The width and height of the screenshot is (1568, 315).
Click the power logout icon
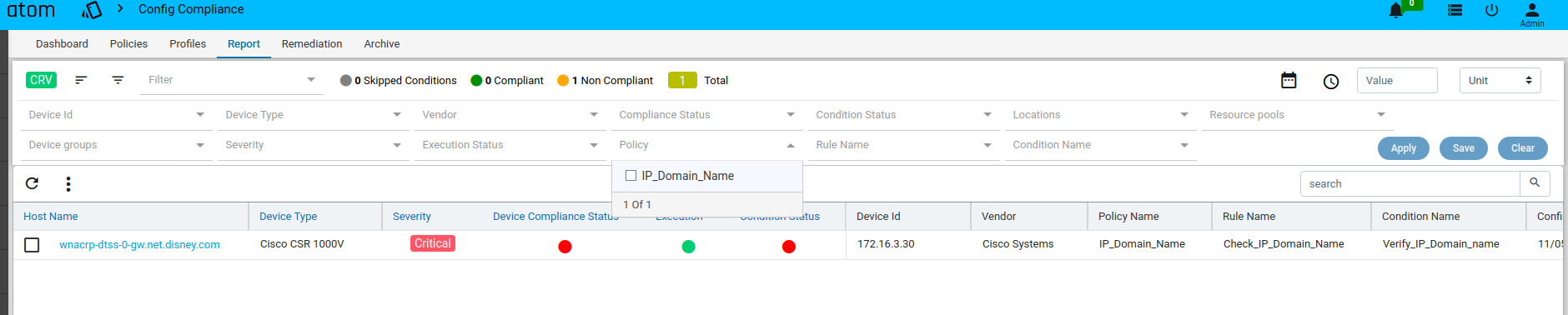[1492, 10]
